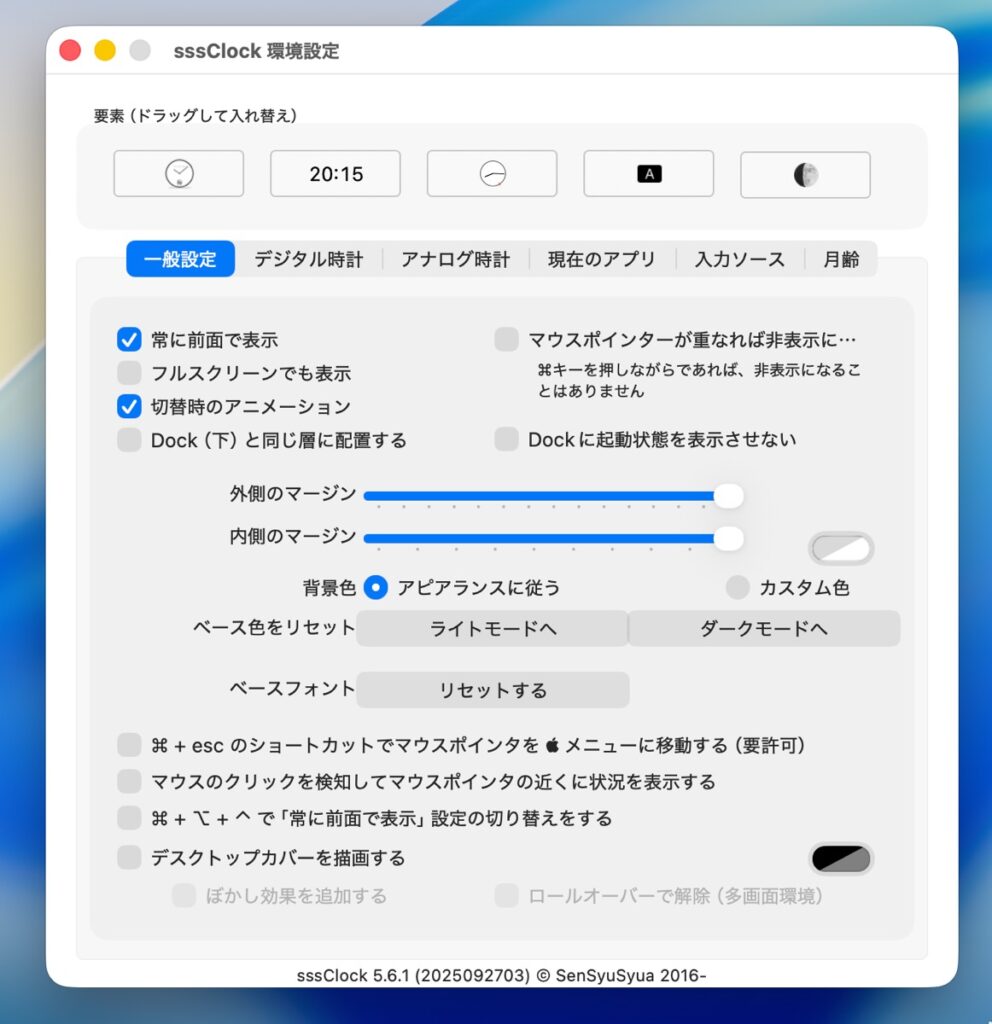Click the リセットする base font button

pyautogui.click(x=492, y=690)
